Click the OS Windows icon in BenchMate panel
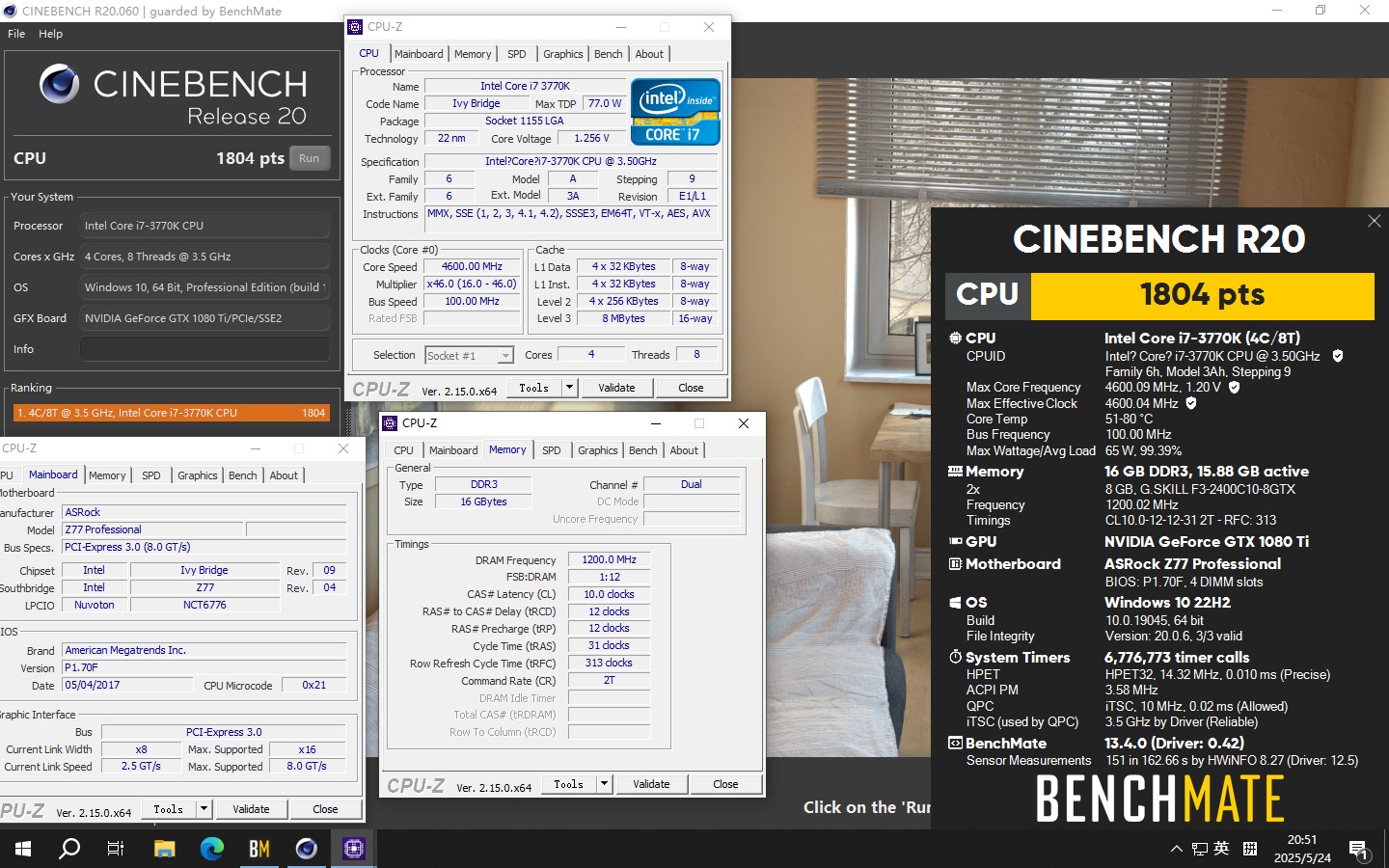 (x=955, y=603)
